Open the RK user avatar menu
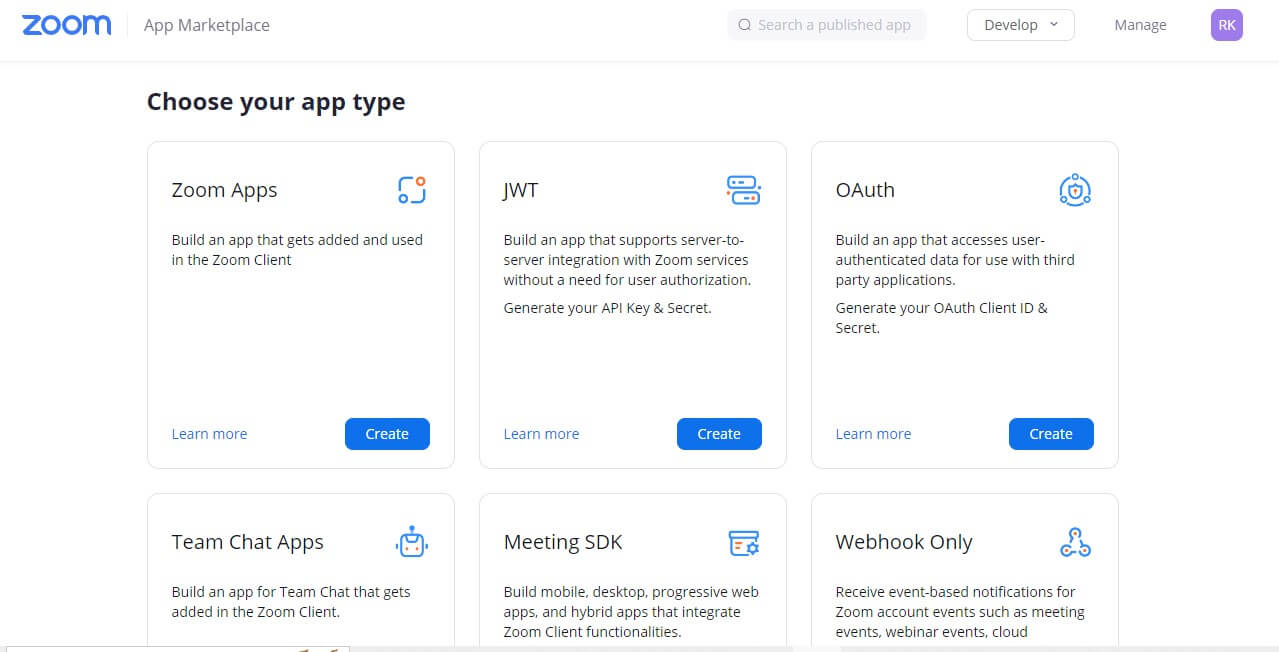Screen dimensions: 1279x652 coord(1227,25)
